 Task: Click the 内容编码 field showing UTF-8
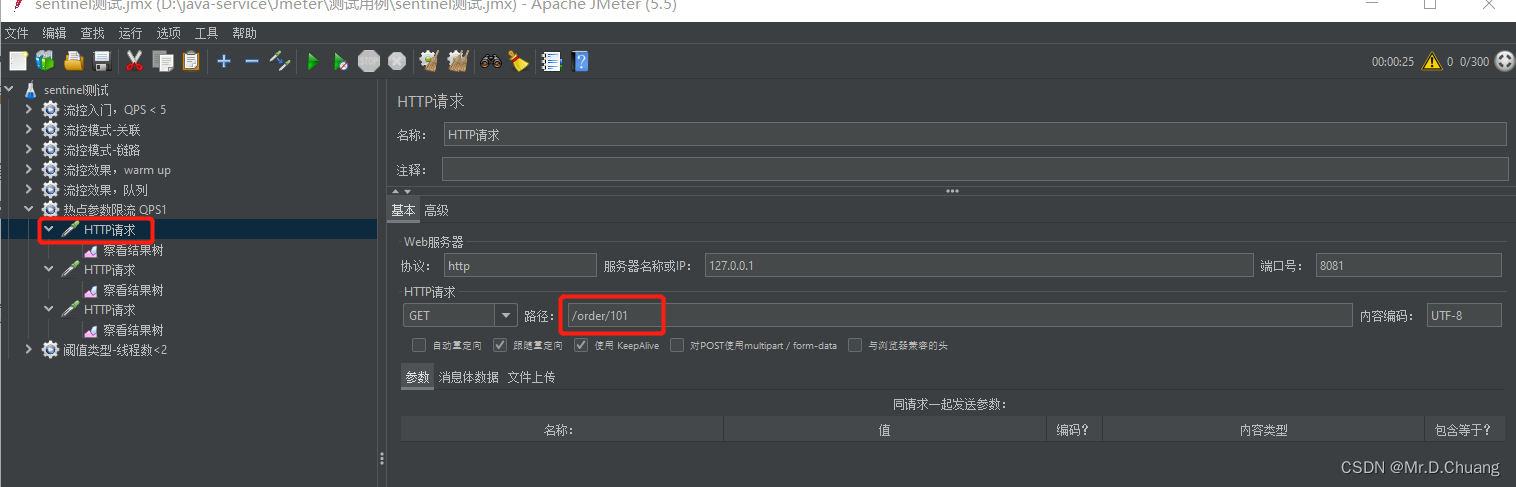click(1464, 316)
